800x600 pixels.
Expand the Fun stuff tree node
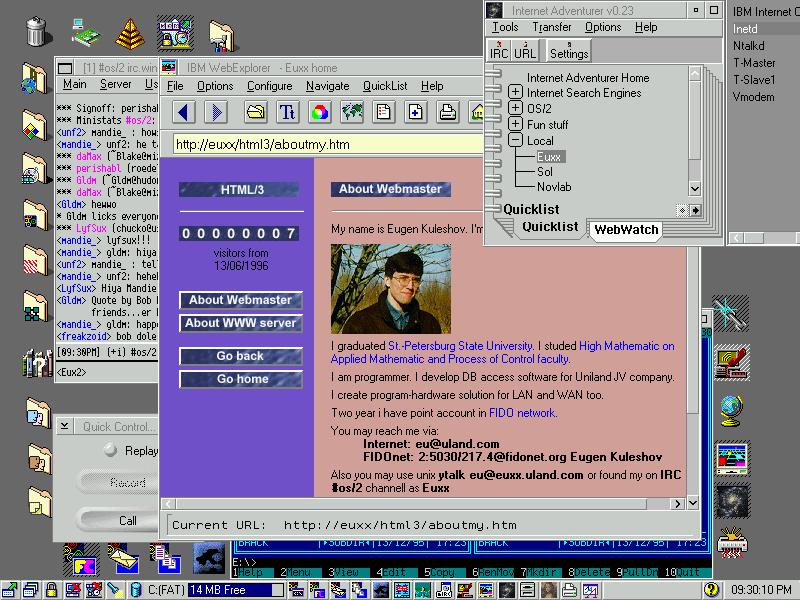pyautogui.click(x=515, y=124)
